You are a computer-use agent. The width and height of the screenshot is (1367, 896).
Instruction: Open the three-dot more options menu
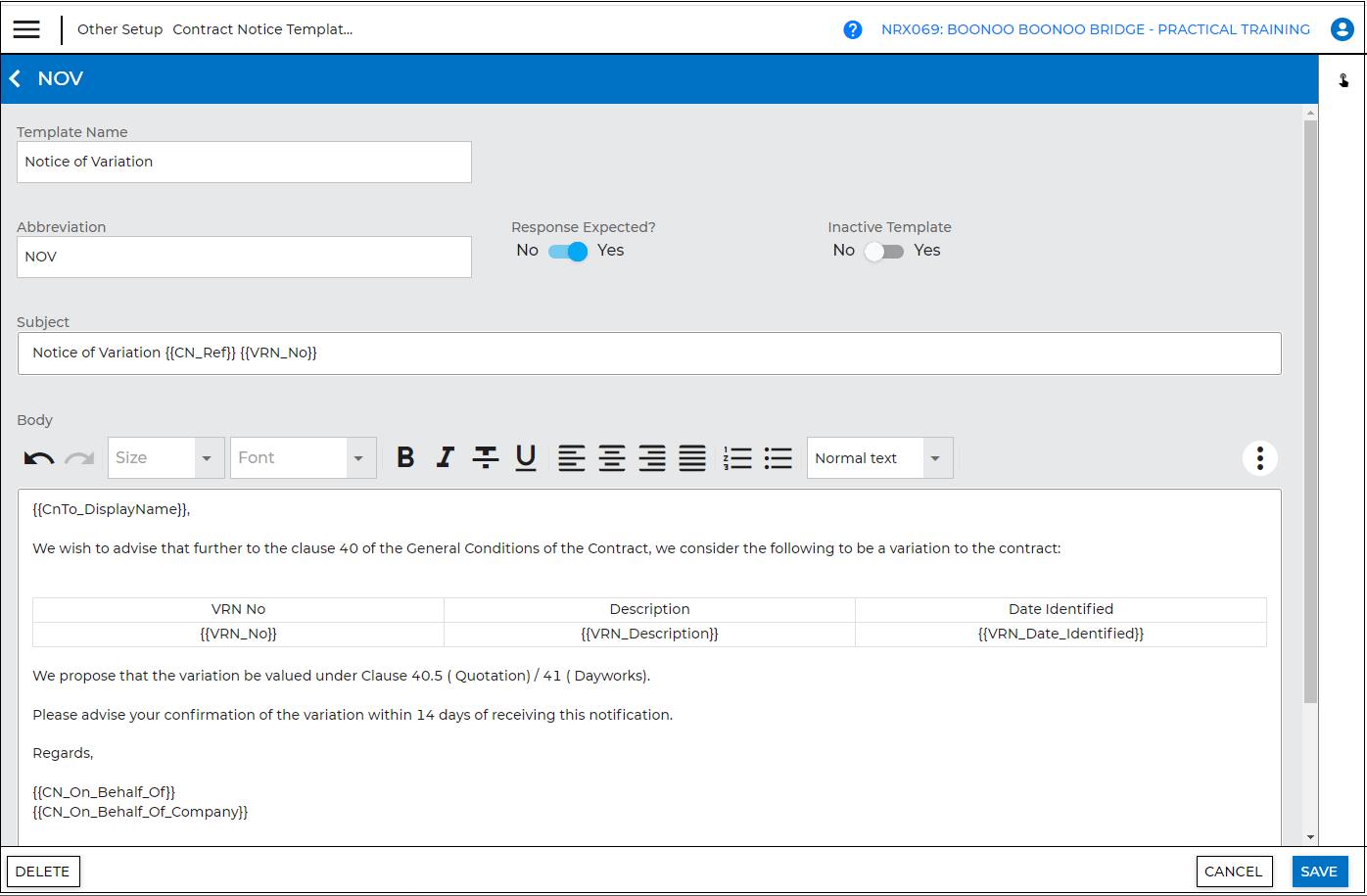point(1259,457)
